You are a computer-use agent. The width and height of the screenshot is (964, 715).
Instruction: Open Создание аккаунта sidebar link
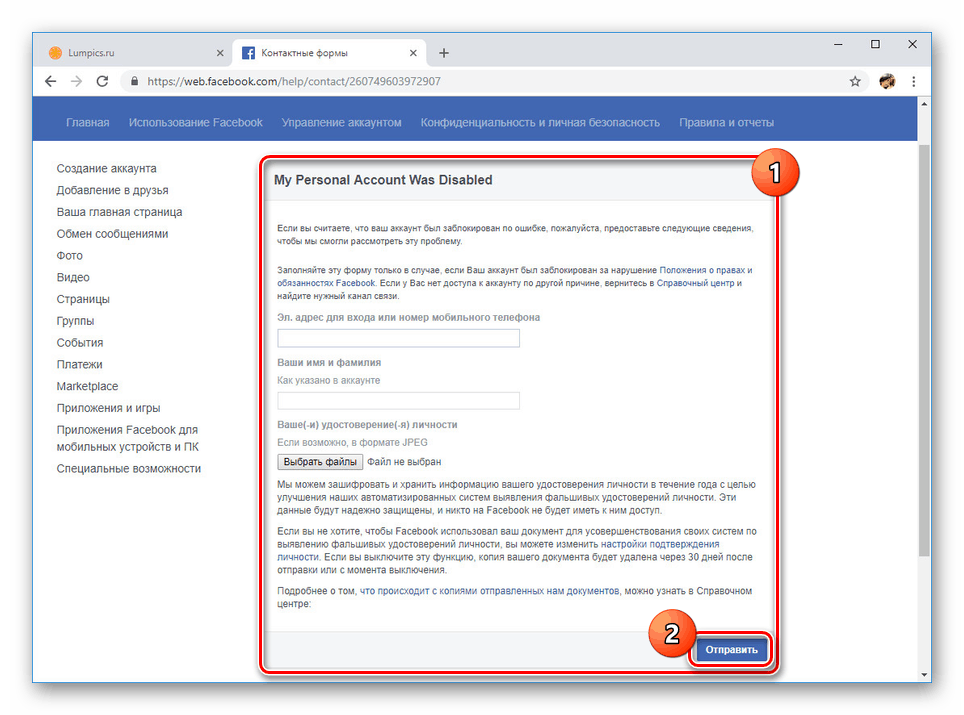point(106,168)
